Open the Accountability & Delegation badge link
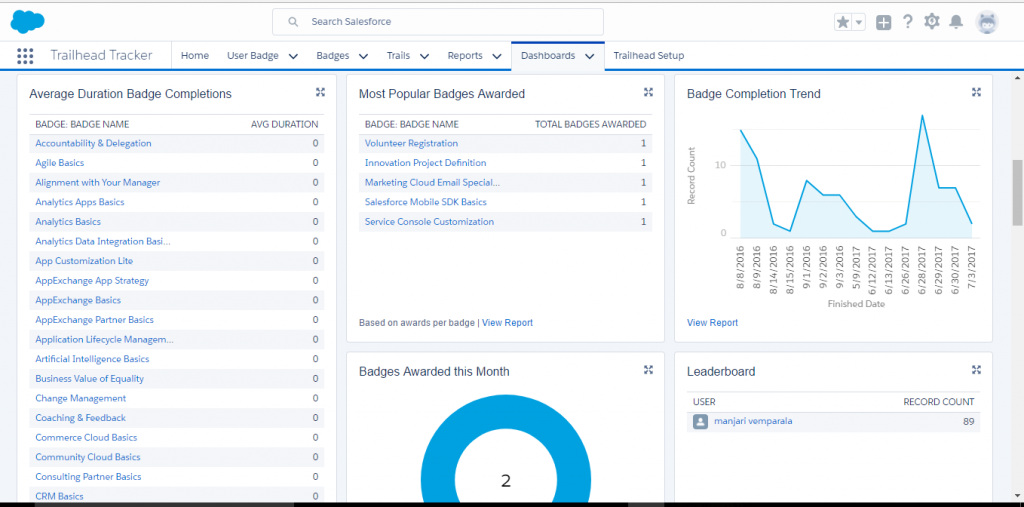 click(x=93, y=143)
